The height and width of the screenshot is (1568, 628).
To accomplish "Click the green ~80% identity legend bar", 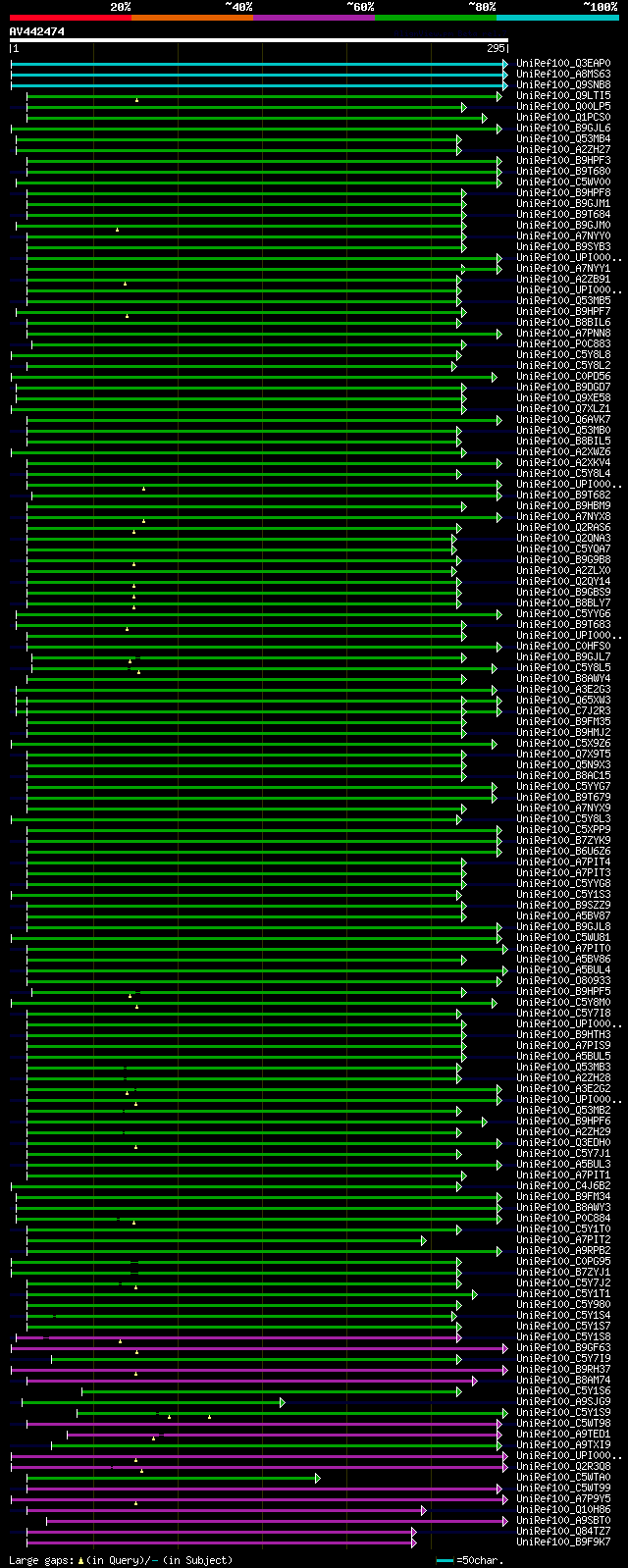I will [436, 18].
